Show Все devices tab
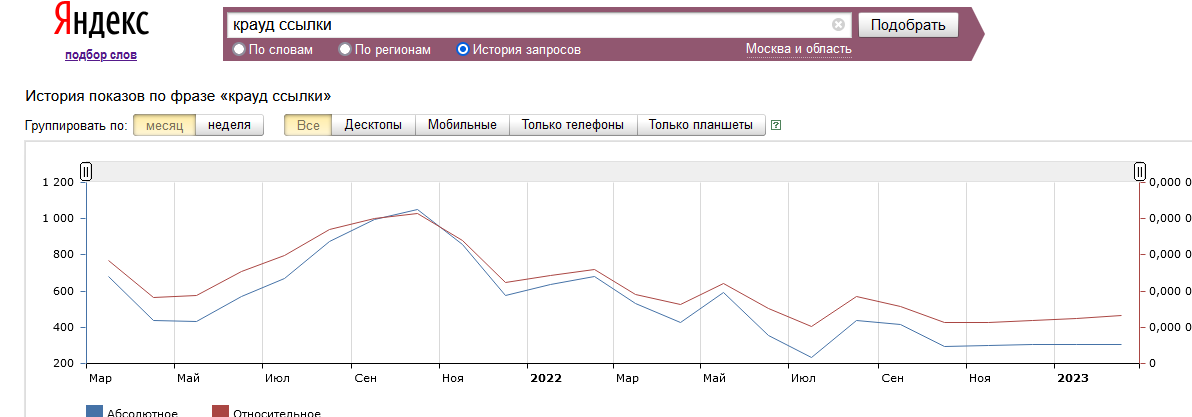This screenshot has width=1192, height=417. coord(309,125)
